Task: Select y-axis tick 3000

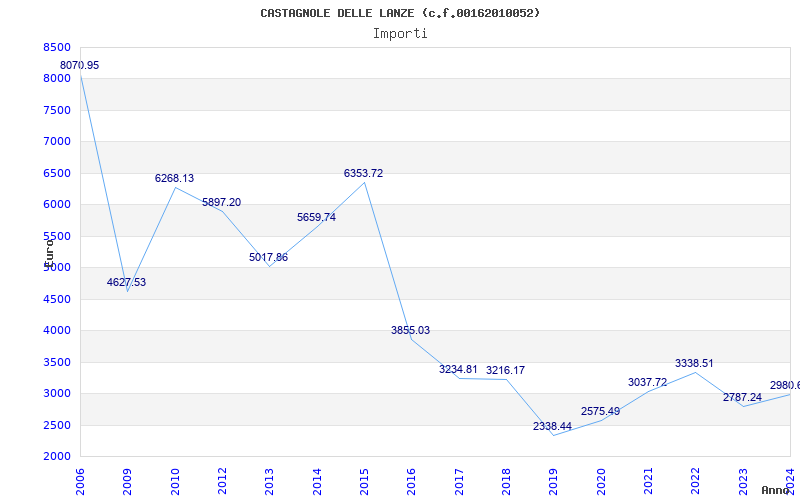Action: [57, 393]
